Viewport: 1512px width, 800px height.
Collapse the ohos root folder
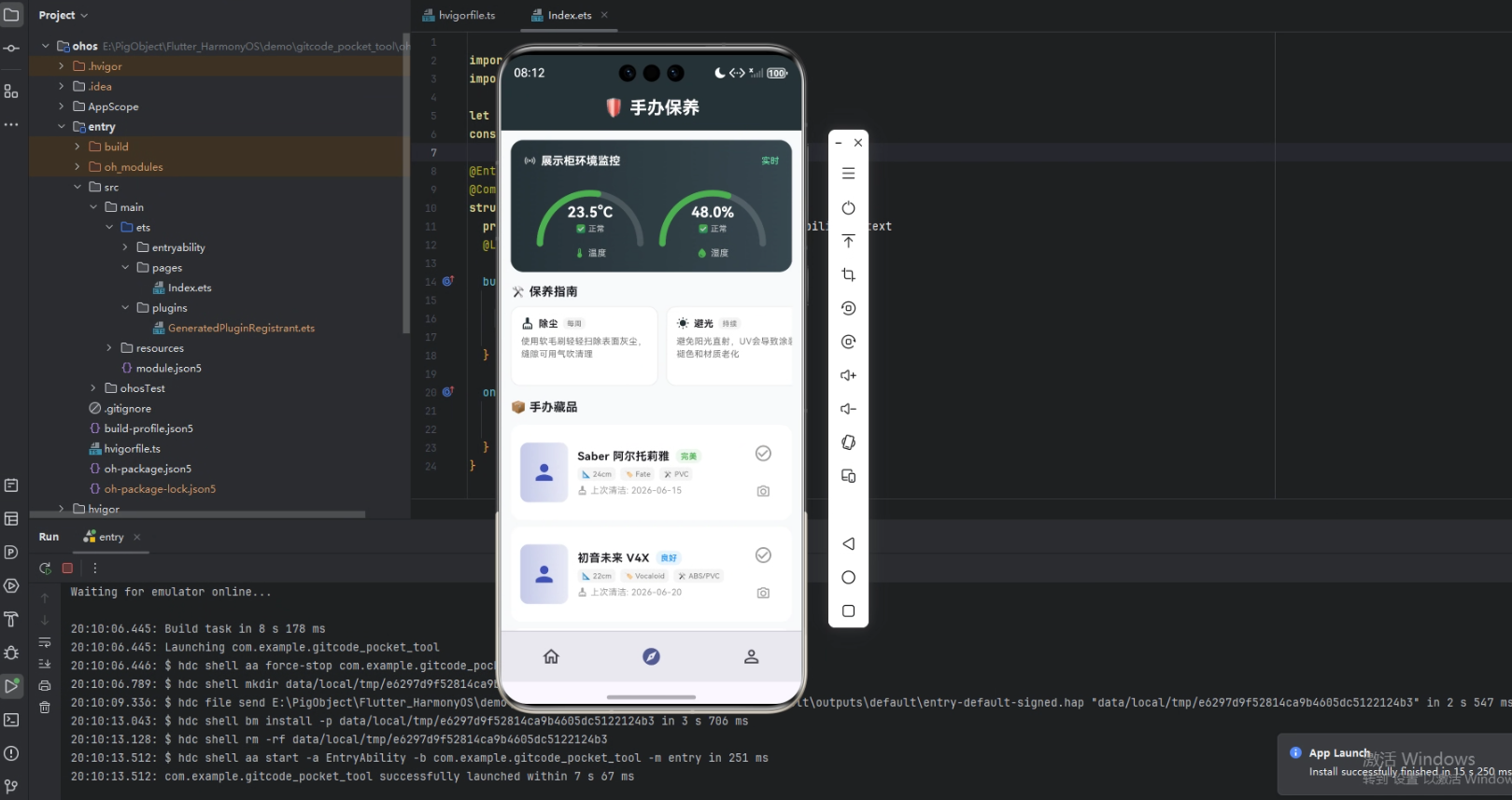45,46
